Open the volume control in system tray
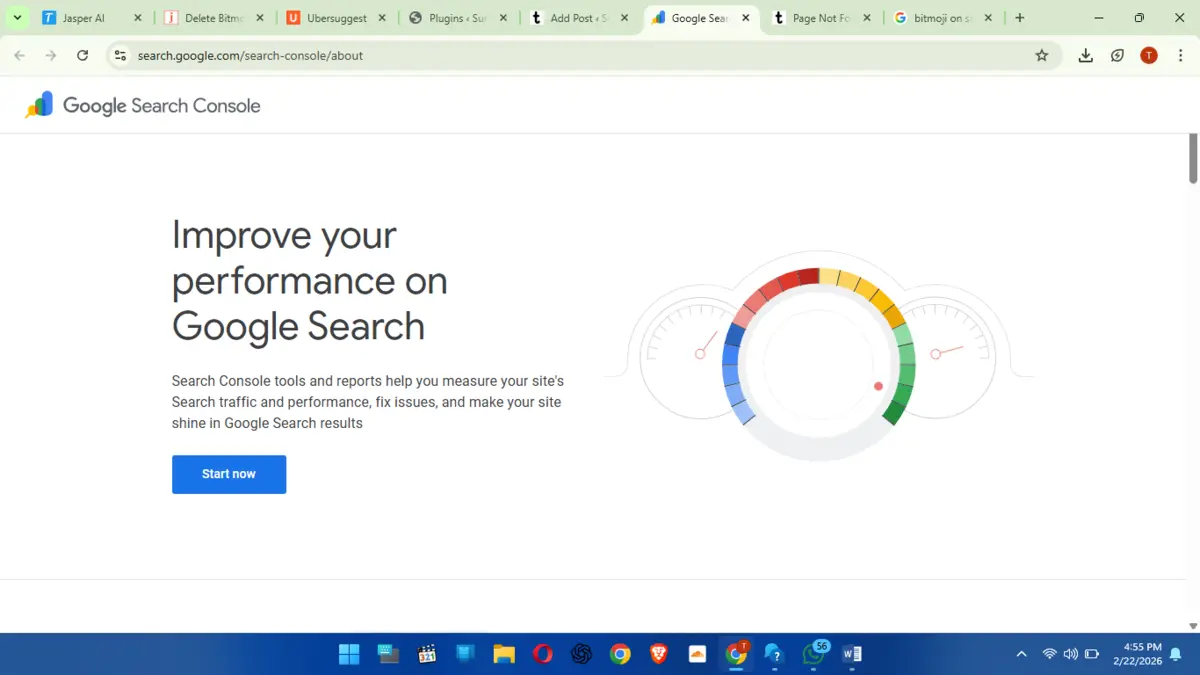This screenshot has height=675, width=1200. [1071, 654]
